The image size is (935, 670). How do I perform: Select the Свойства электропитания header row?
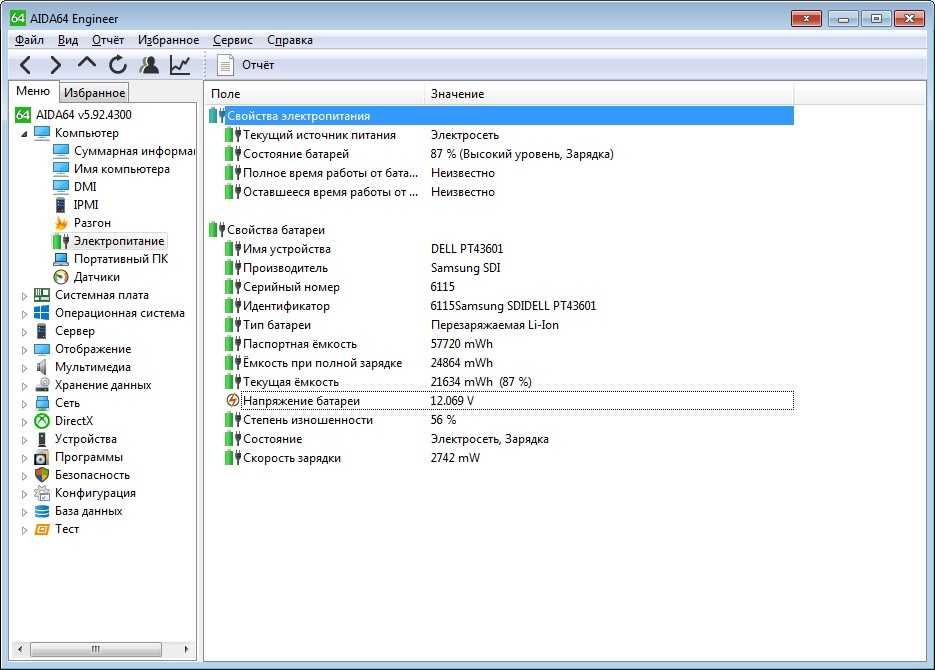[x=501, y=116]
